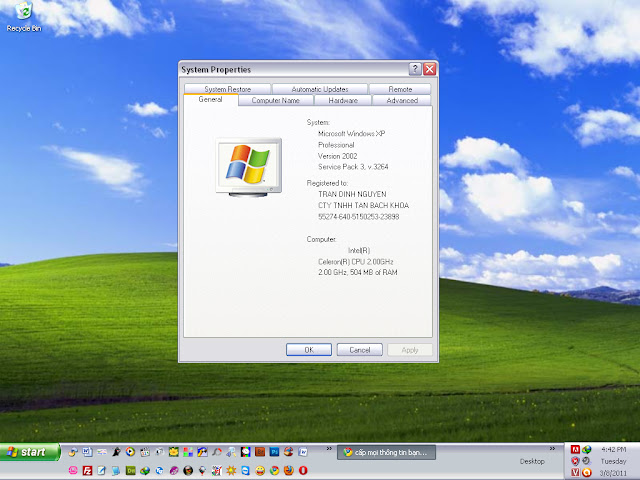The image size is (640, 480).
Task: Click the magnifier search quick launch icon
Action: 231,451
